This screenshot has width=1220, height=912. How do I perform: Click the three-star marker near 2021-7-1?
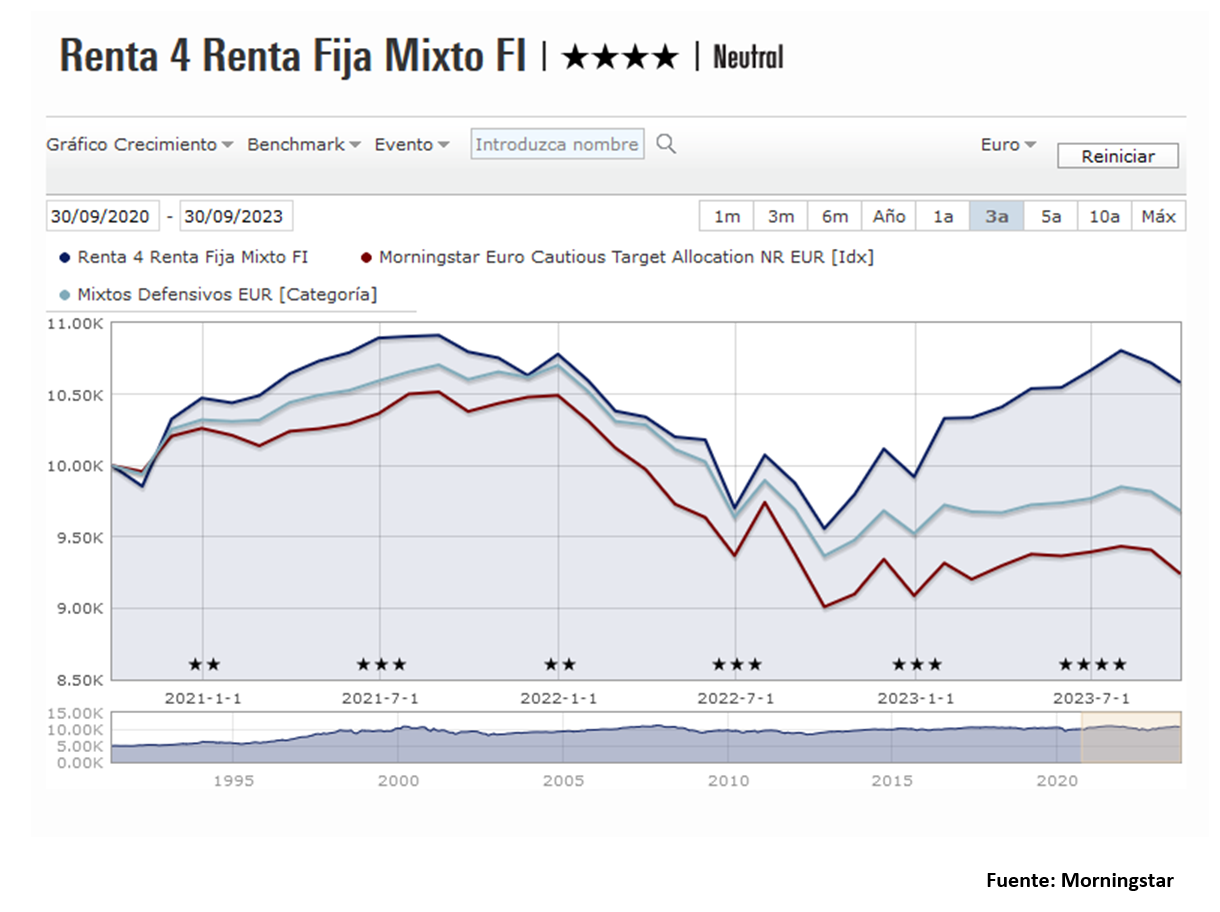381,664
